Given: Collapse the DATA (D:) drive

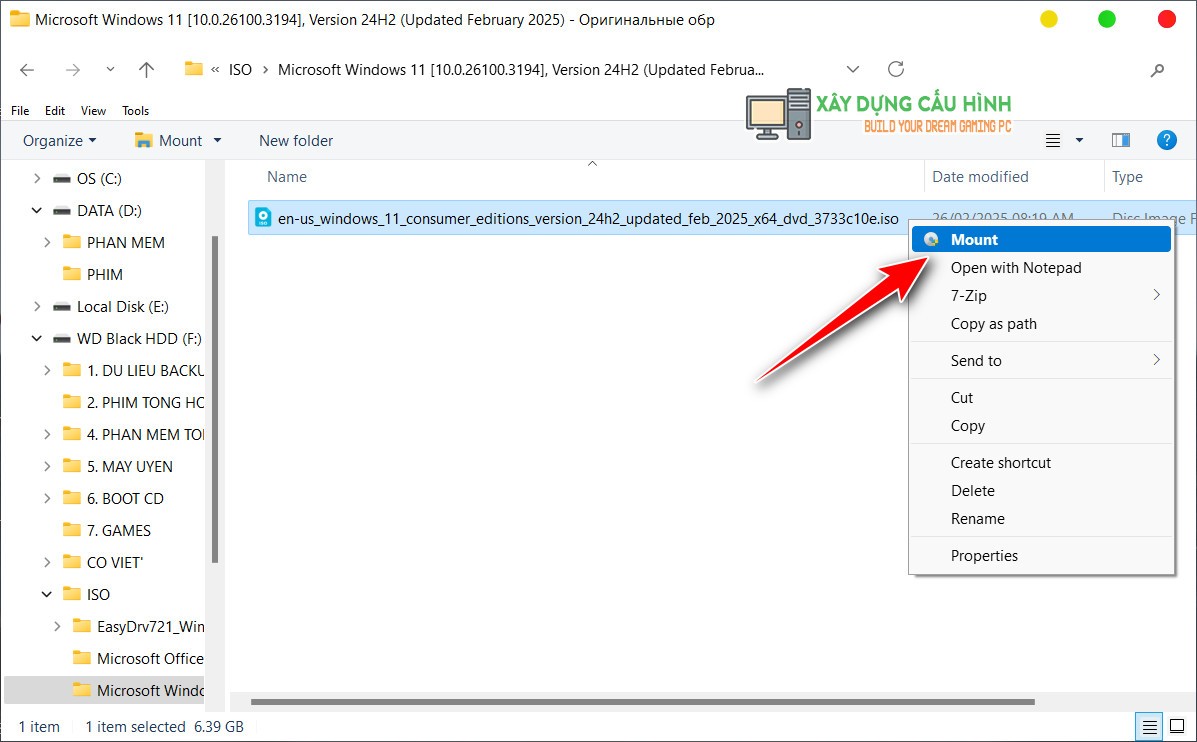Looking at the screenshot, I should pyautogui.click(x=37, y=211).
